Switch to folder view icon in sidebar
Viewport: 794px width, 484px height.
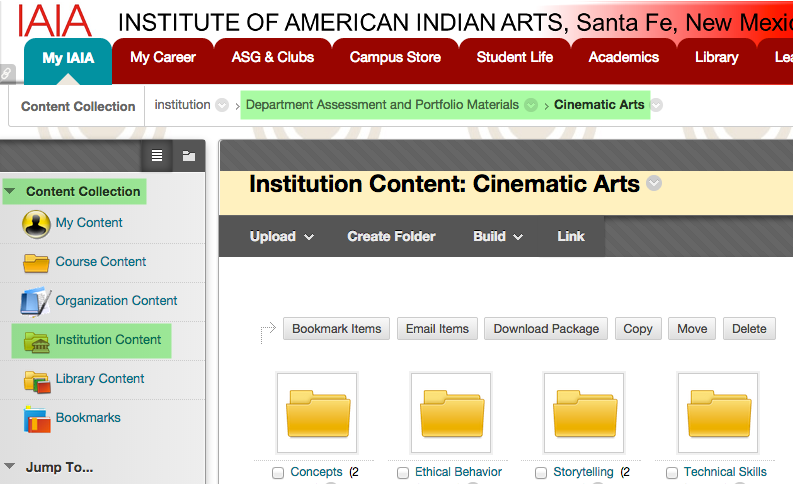188,155
